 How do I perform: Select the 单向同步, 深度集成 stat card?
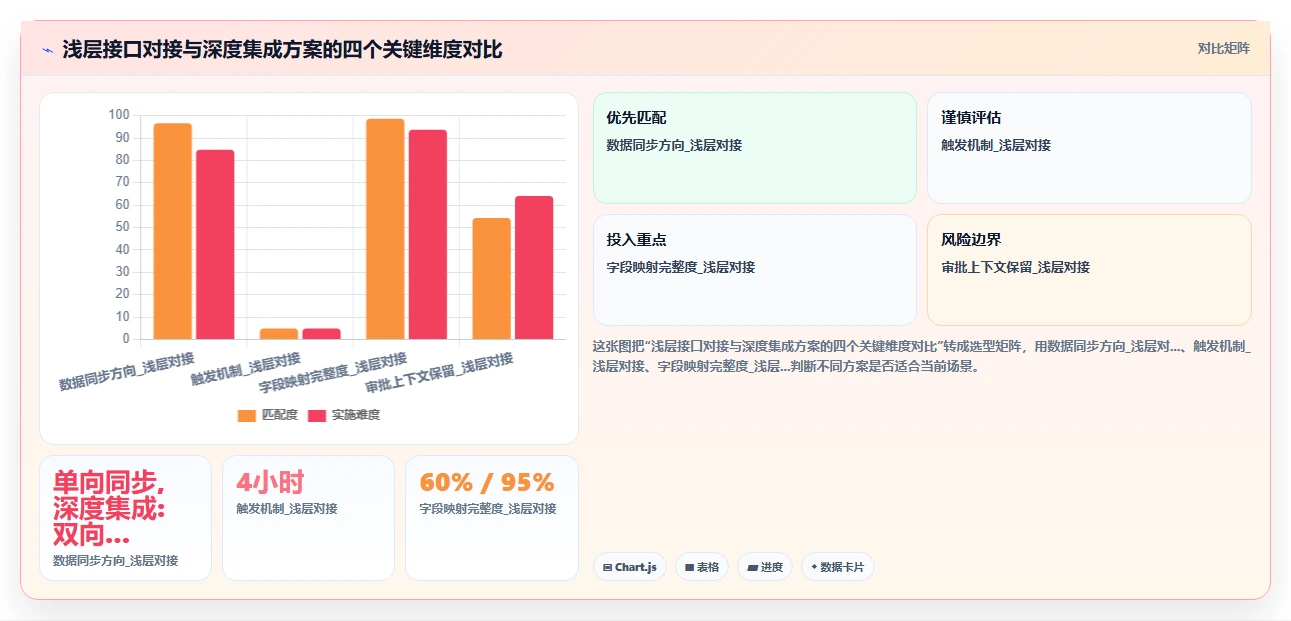[x=125, y=518]
